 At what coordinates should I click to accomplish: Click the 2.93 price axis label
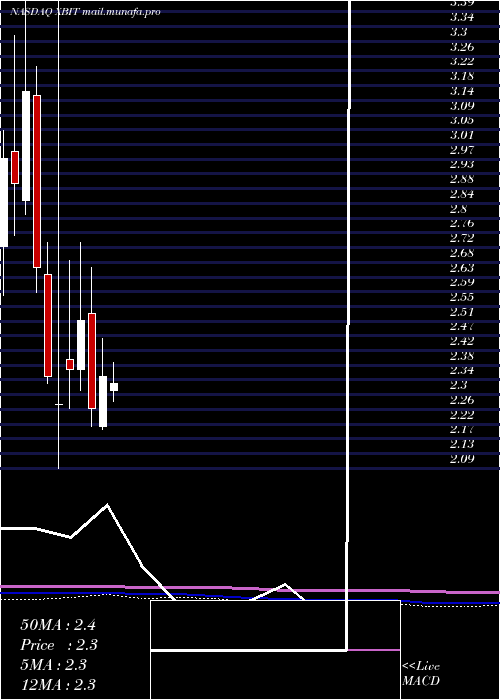pos(462,164)
